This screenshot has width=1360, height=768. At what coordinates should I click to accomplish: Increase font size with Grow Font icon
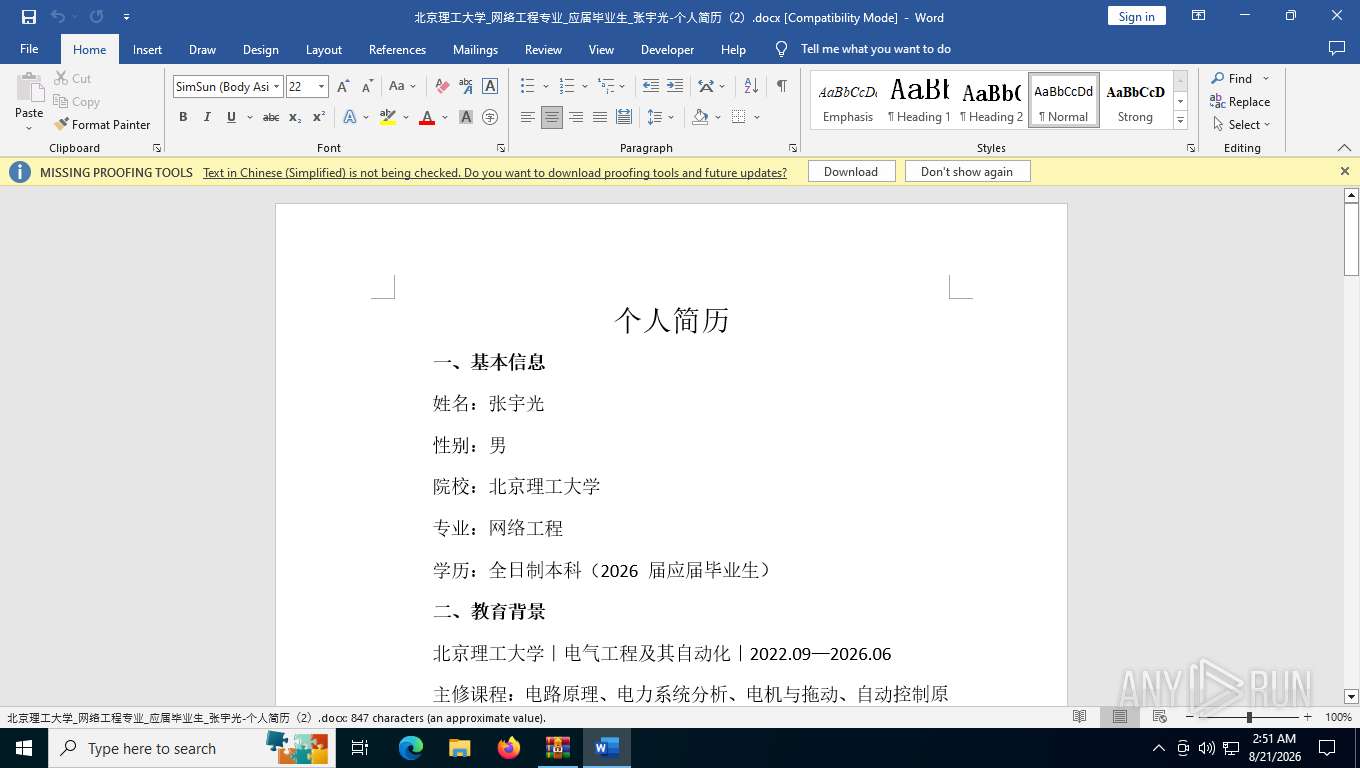(x=343, y=87)
